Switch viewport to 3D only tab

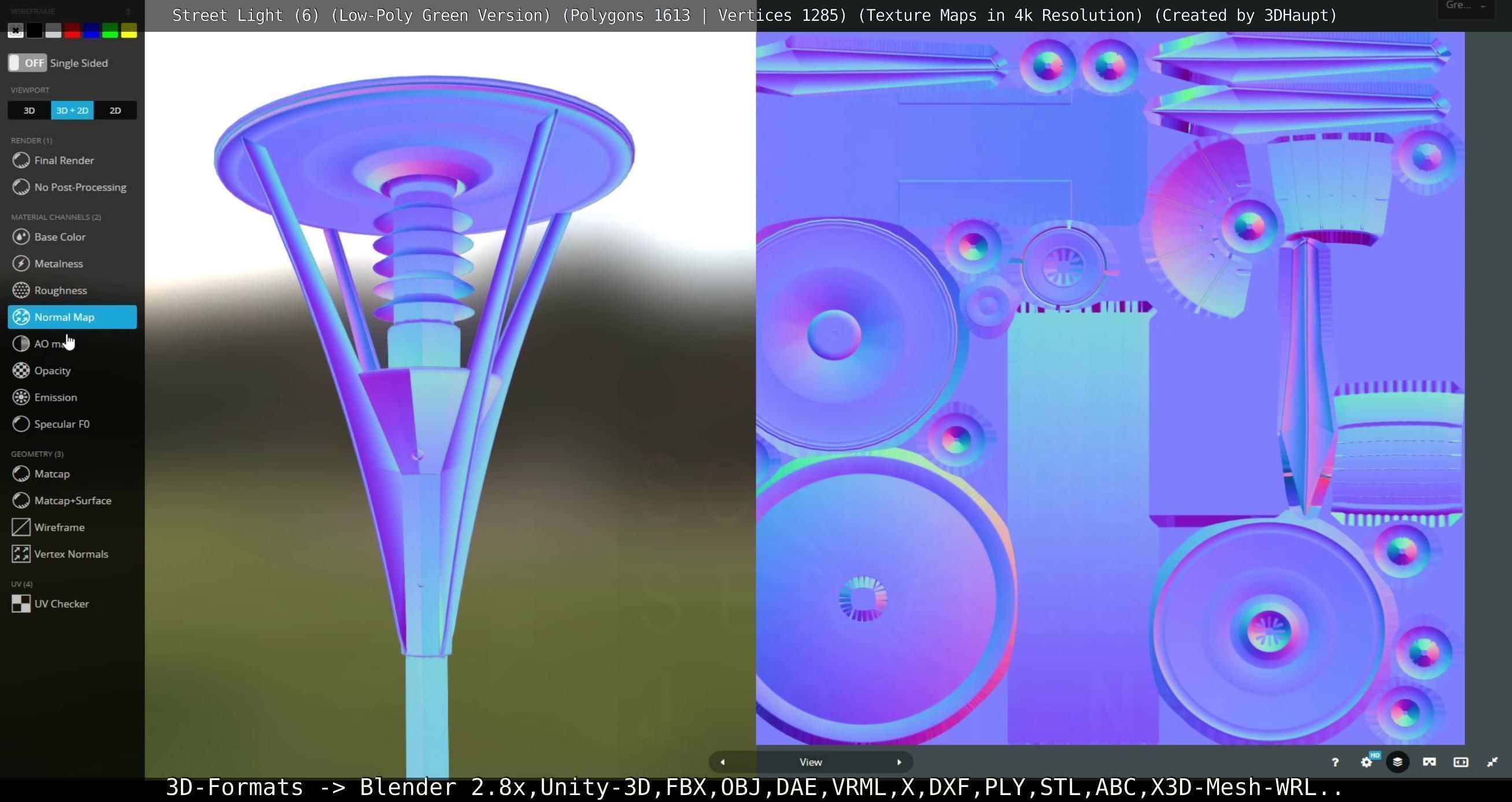[x=29, y=110]
